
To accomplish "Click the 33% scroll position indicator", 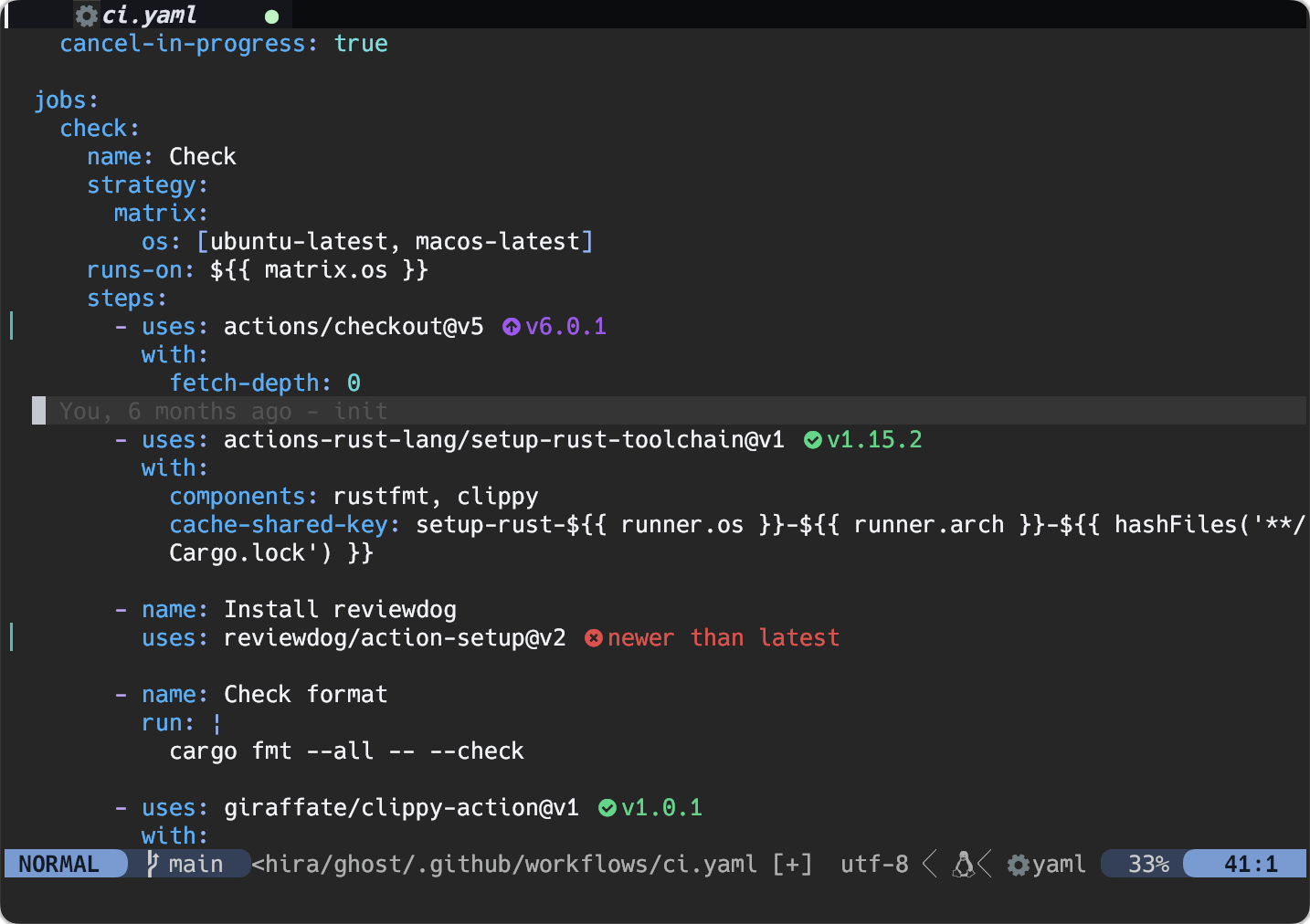I will pyautogui.click(x=1148, y=864).
